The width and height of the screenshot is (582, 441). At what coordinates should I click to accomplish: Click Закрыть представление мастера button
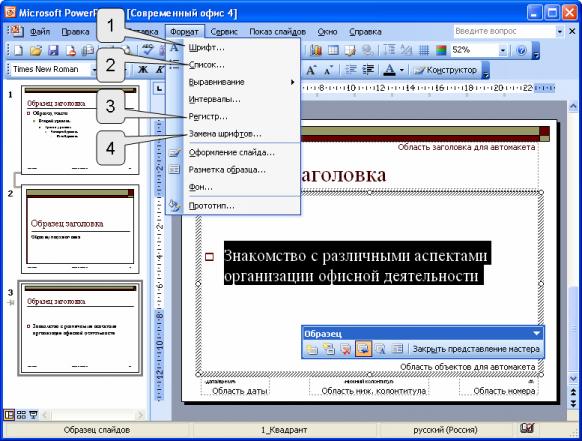476,349
